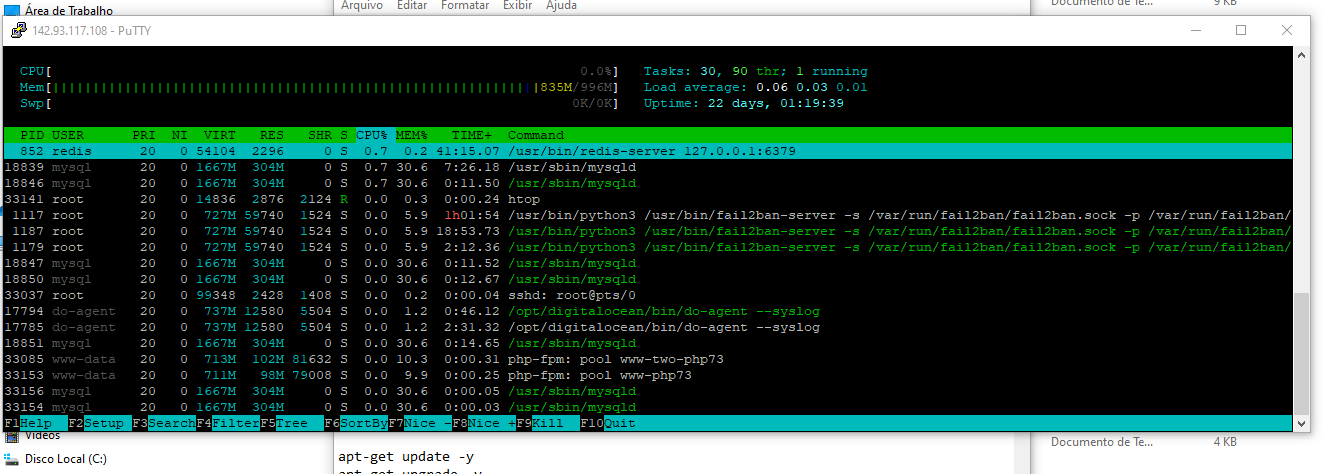Select F3 Search in htop footer

click(x=164, y=423)
